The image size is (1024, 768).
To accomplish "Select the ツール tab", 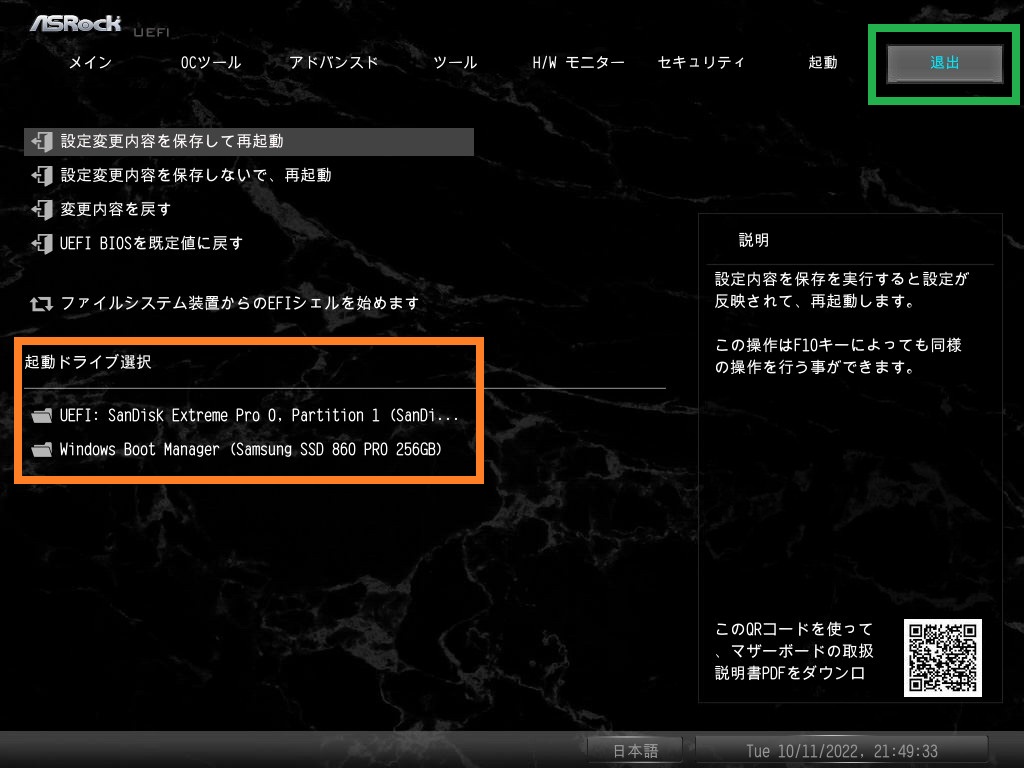I will [455, 63].
